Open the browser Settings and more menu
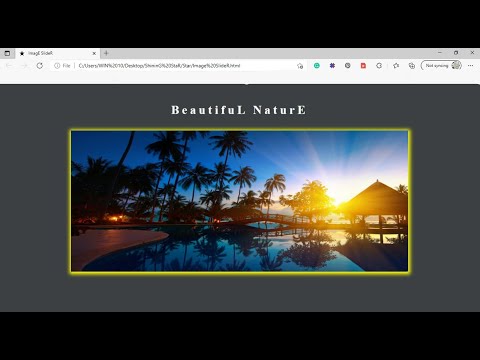 [470, 66]
